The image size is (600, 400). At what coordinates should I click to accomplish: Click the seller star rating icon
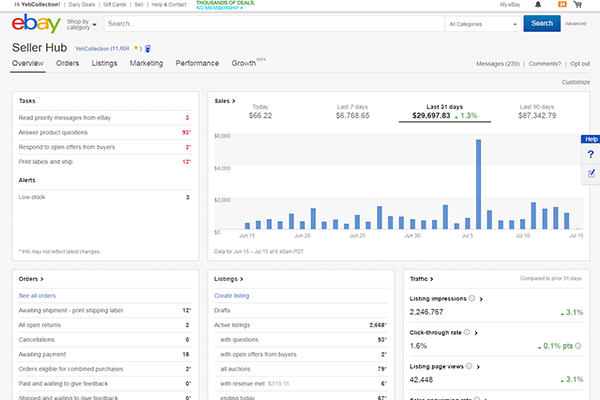[x=135, y=48]
